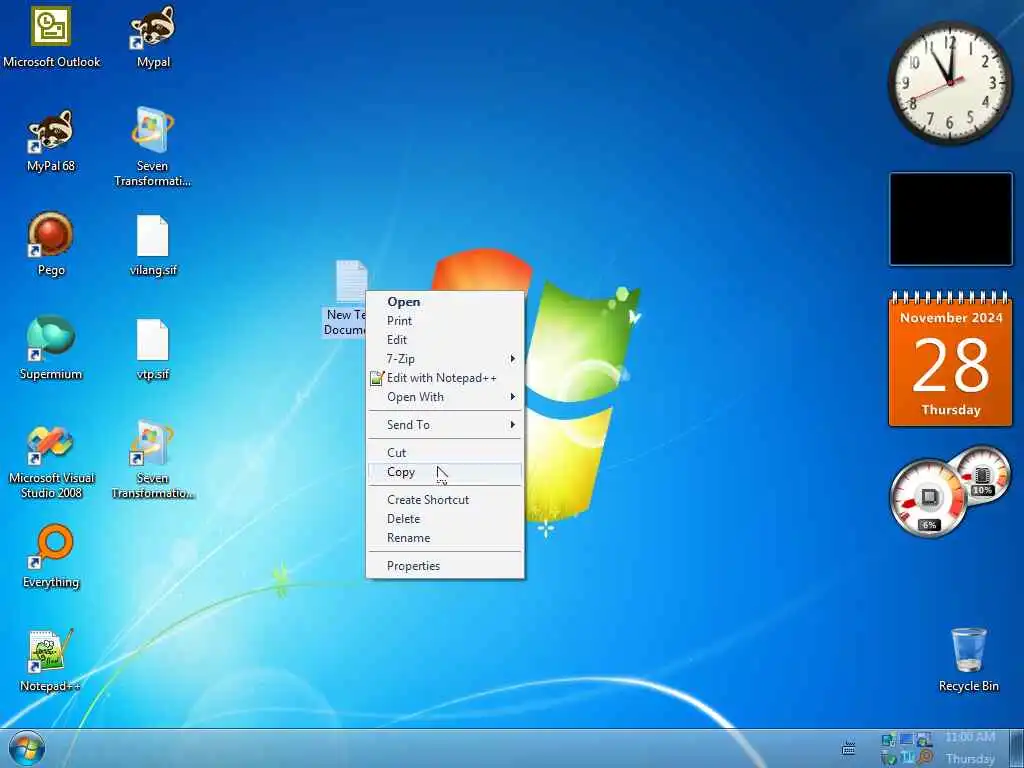Select the Supermium browser shortcut

(51, 347)
